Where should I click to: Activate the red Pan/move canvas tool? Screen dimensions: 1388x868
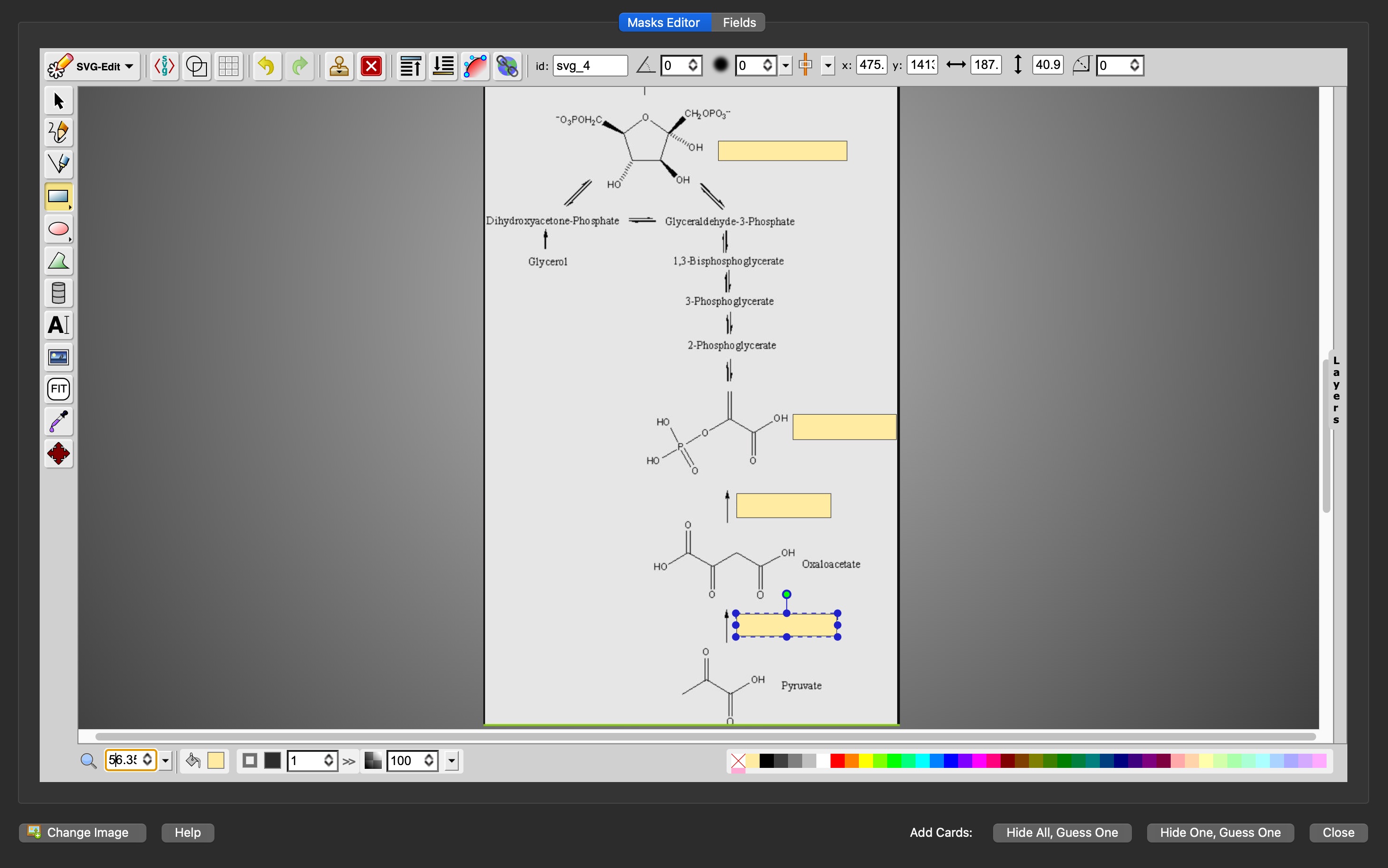click(59, 453)
